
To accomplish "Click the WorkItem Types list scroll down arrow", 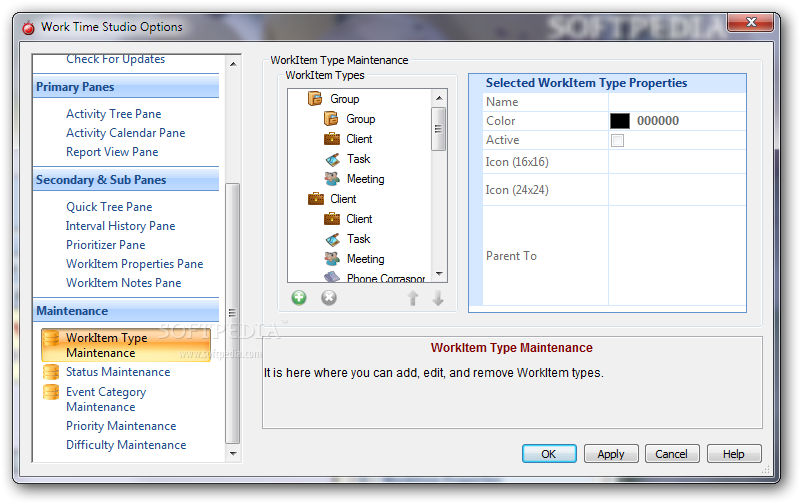I will (x=439, y=274).
